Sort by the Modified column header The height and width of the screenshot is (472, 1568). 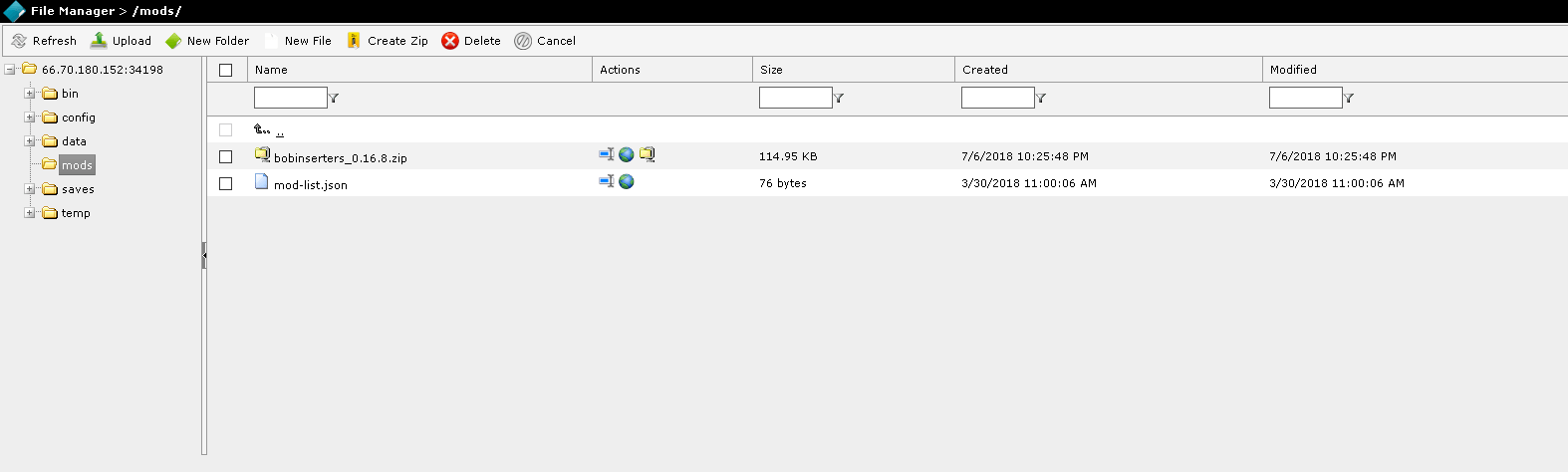pyautogui.click(x=1293, y=70)
